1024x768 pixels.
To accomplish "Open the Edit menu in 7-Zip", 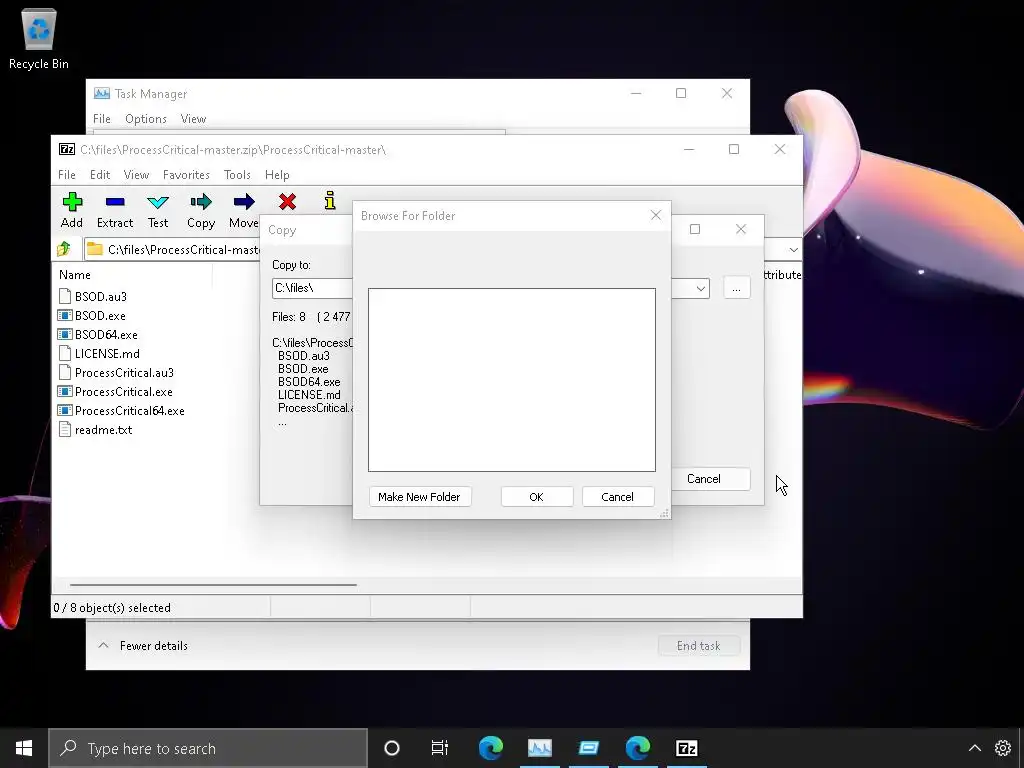I will tap(100, 174).
